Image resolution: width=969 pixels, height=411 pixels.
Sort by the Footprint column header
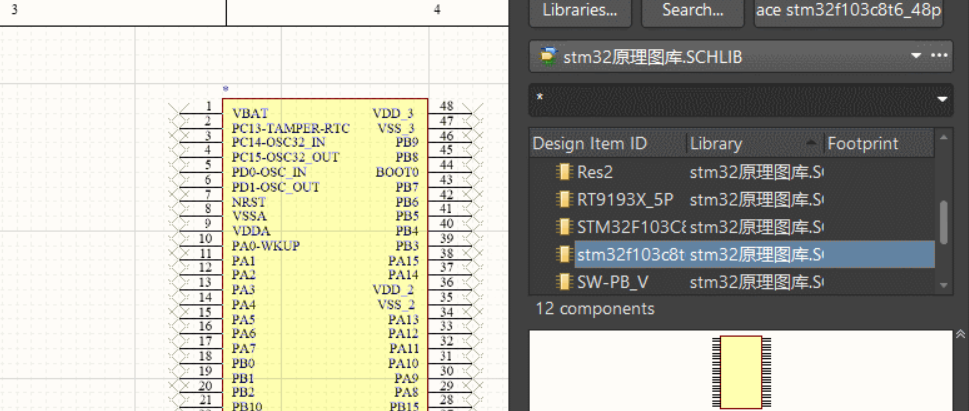tap(879, 143)
